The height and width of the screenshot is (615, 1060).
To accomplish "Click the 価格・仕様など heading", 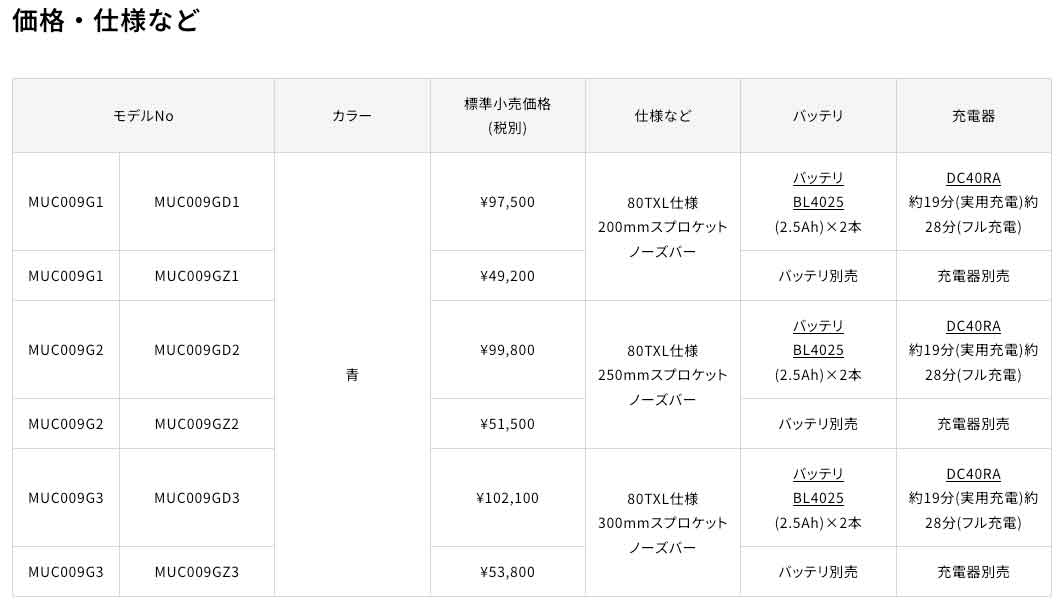I will pyautogui.click(x=106, y=20).
